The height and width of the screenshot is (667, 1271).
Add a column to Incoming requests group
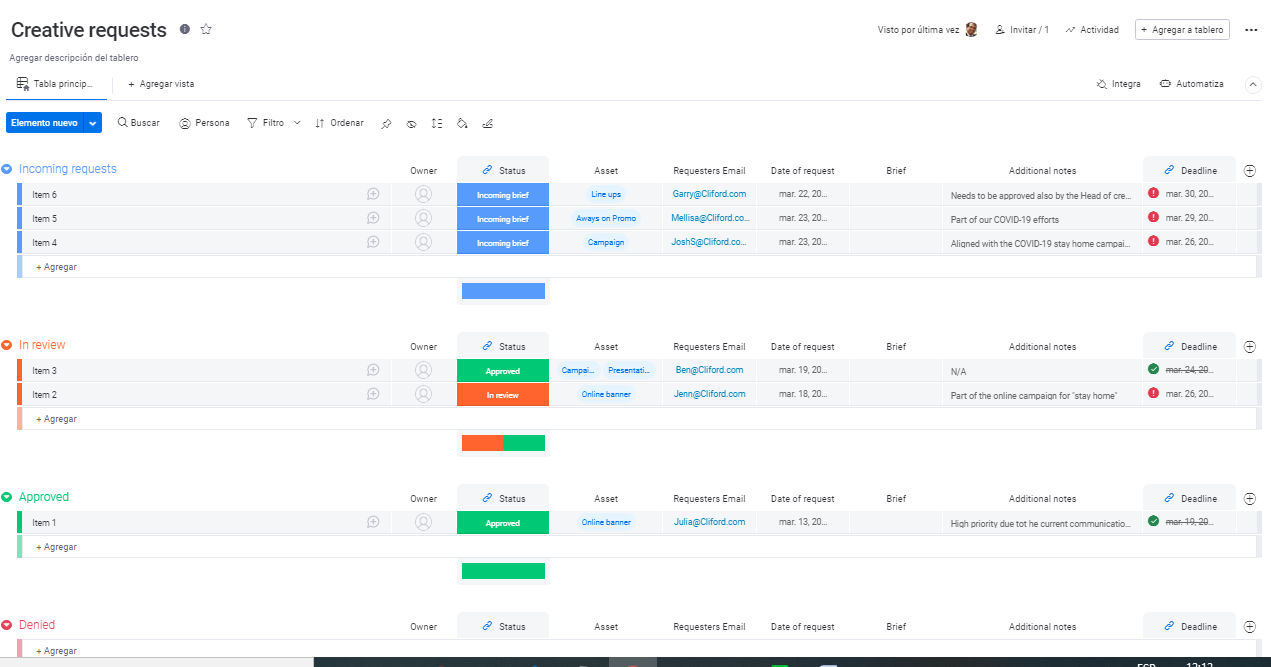click(1249, 171)
